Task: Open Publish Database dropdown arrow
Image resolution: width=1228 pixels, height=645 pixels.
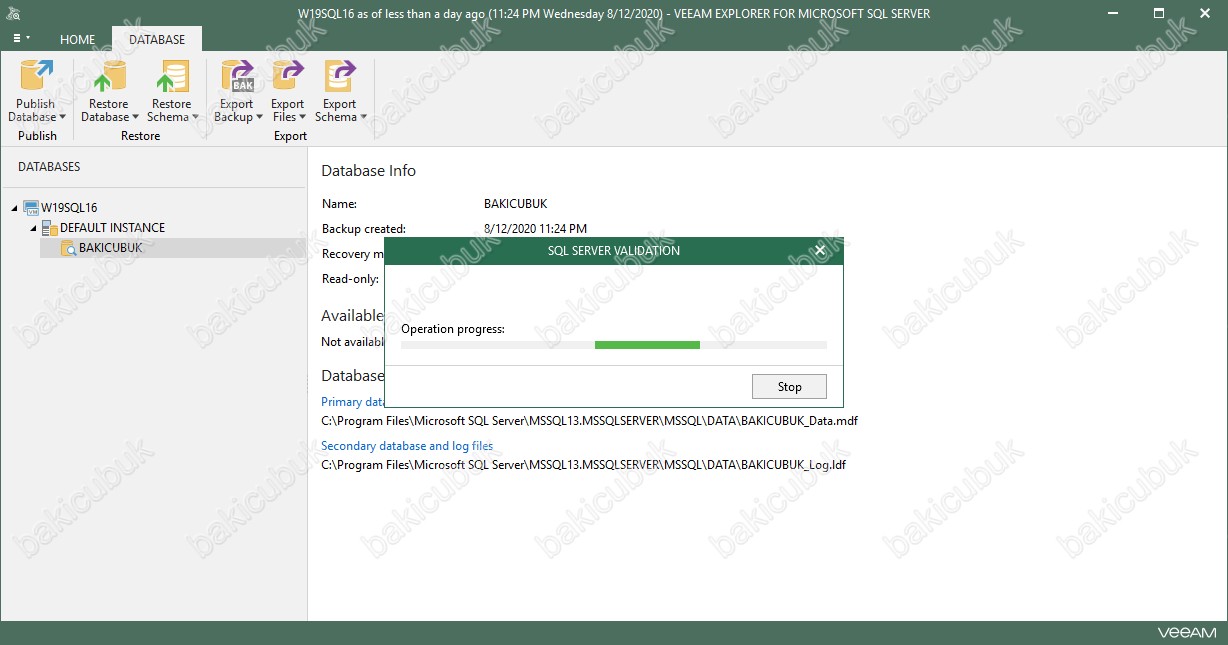Action: click(x=62, y=117)
